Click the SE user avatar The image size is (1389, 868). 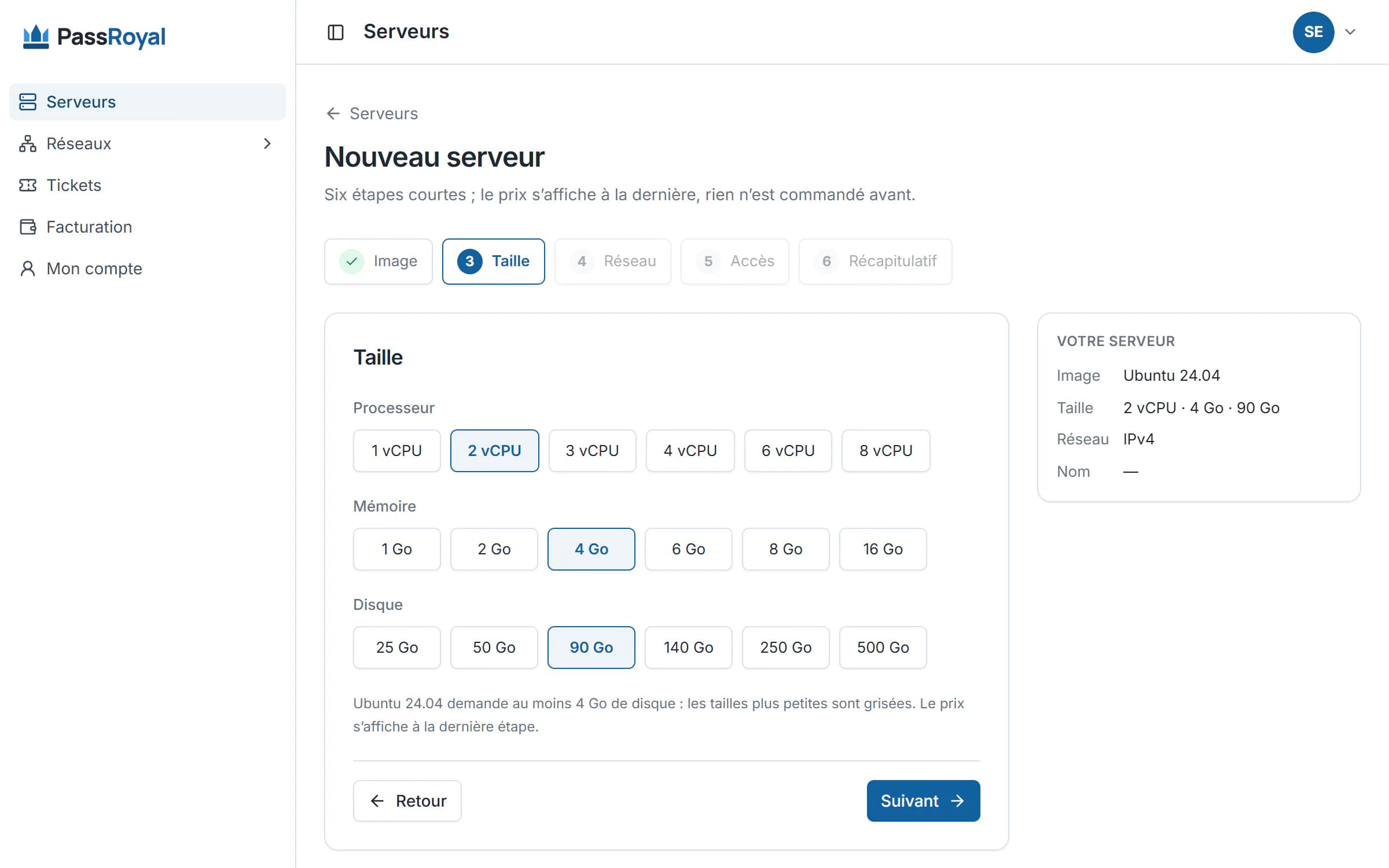tap(1313, 32)
